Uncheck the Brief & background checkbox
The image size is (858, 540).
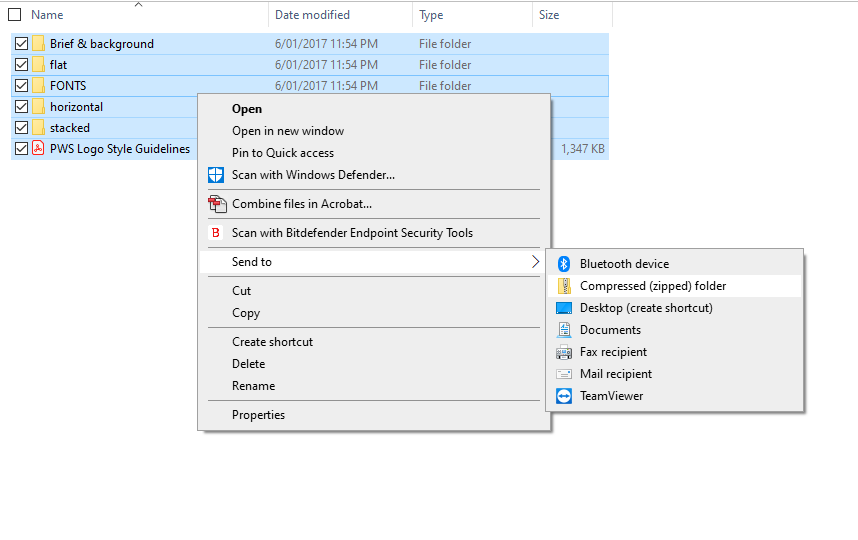click(21, 44)
